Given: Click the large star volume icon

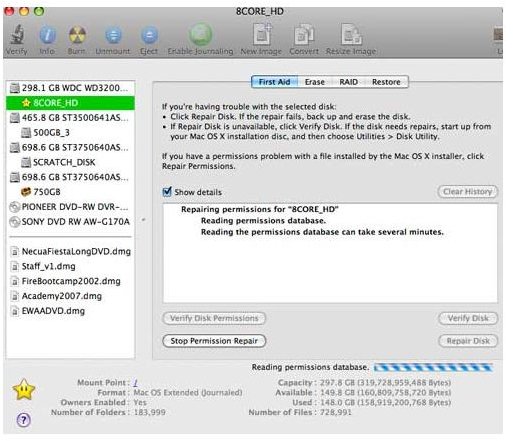Looking at the screenshot, I should pyautogui.click(x=24, y=390).
